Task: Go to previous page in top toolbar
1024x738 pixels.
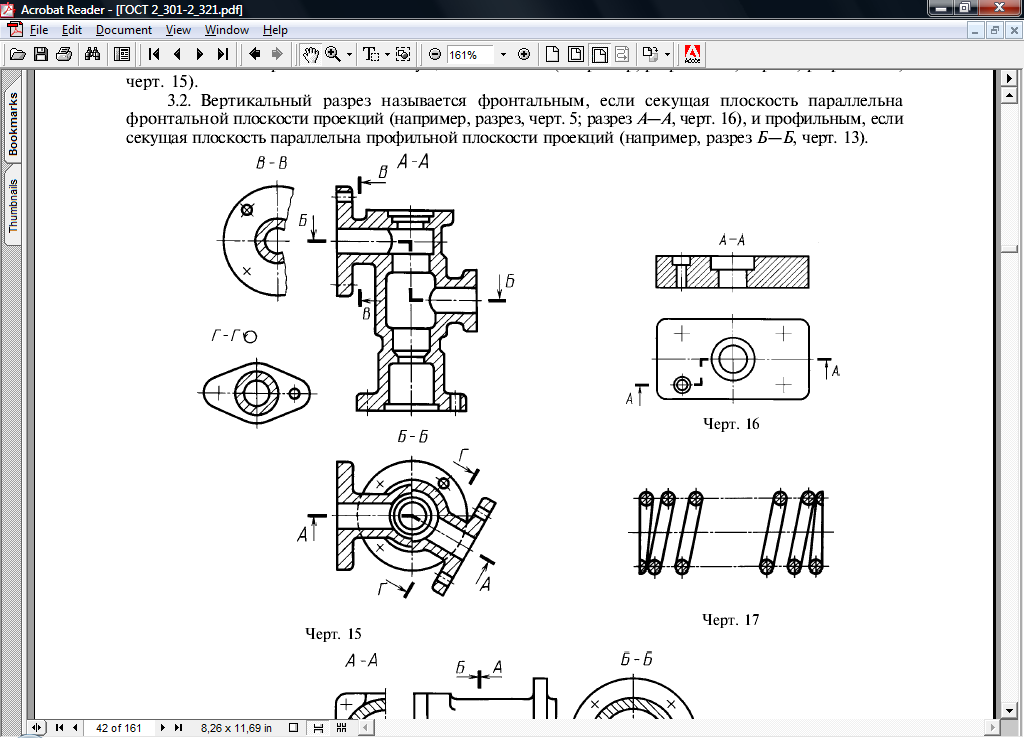Action: (x=177, y=54)
